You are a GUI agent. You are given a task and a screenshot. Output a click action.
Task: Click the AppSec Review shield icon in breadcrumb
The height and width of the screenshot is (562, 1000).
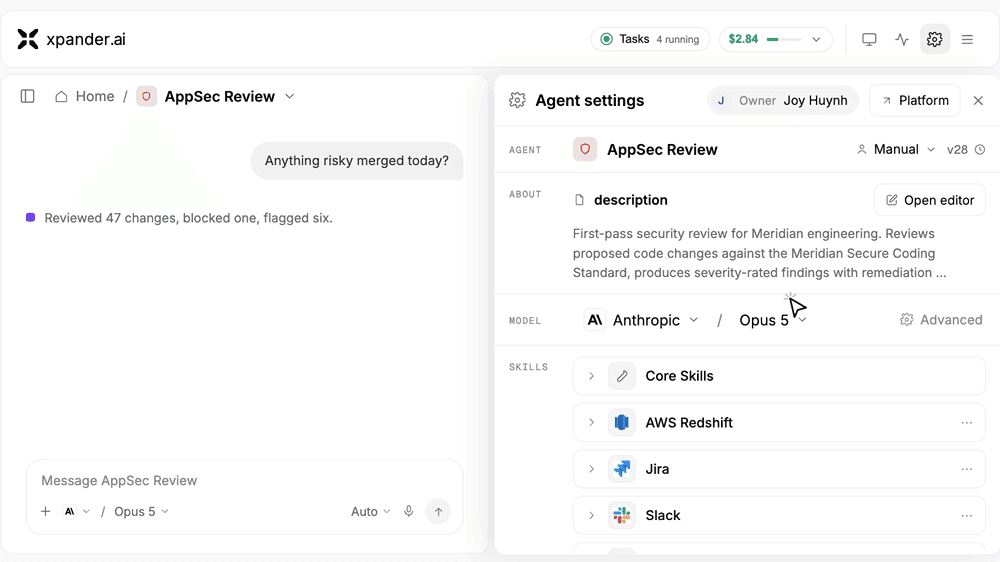coord(146,96)
